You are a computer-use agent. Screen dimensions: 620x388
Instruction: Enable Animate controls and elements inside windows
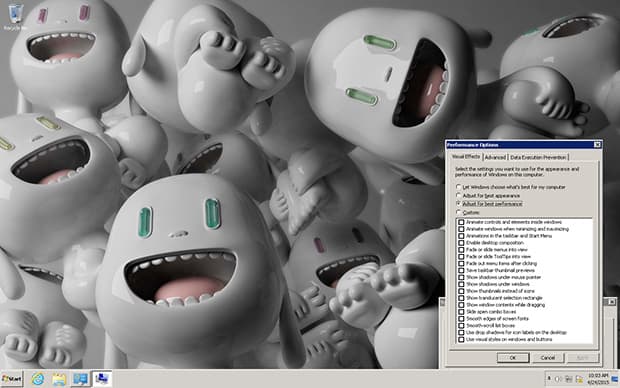pyautogui.click(x=461, y=222)
